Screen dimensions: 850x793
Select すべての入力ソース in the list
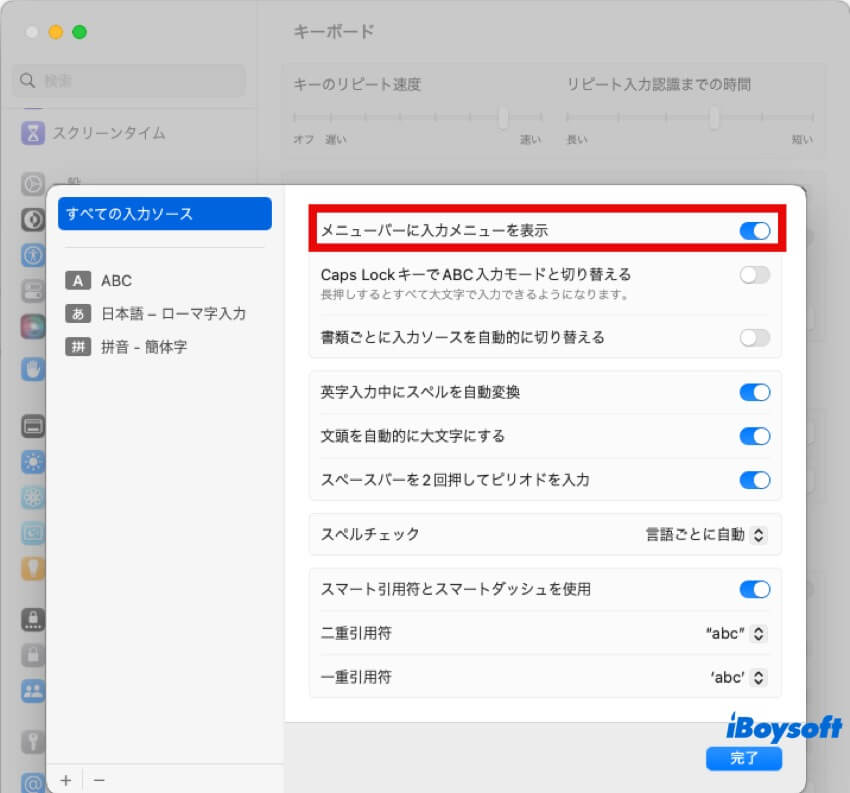pos(164,213)
